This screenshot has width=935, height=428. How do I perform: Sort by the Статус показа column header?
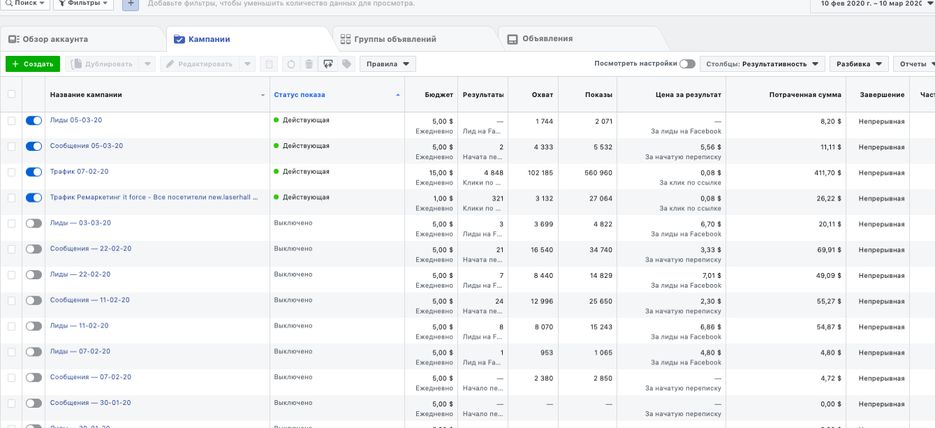click(300, 95)
